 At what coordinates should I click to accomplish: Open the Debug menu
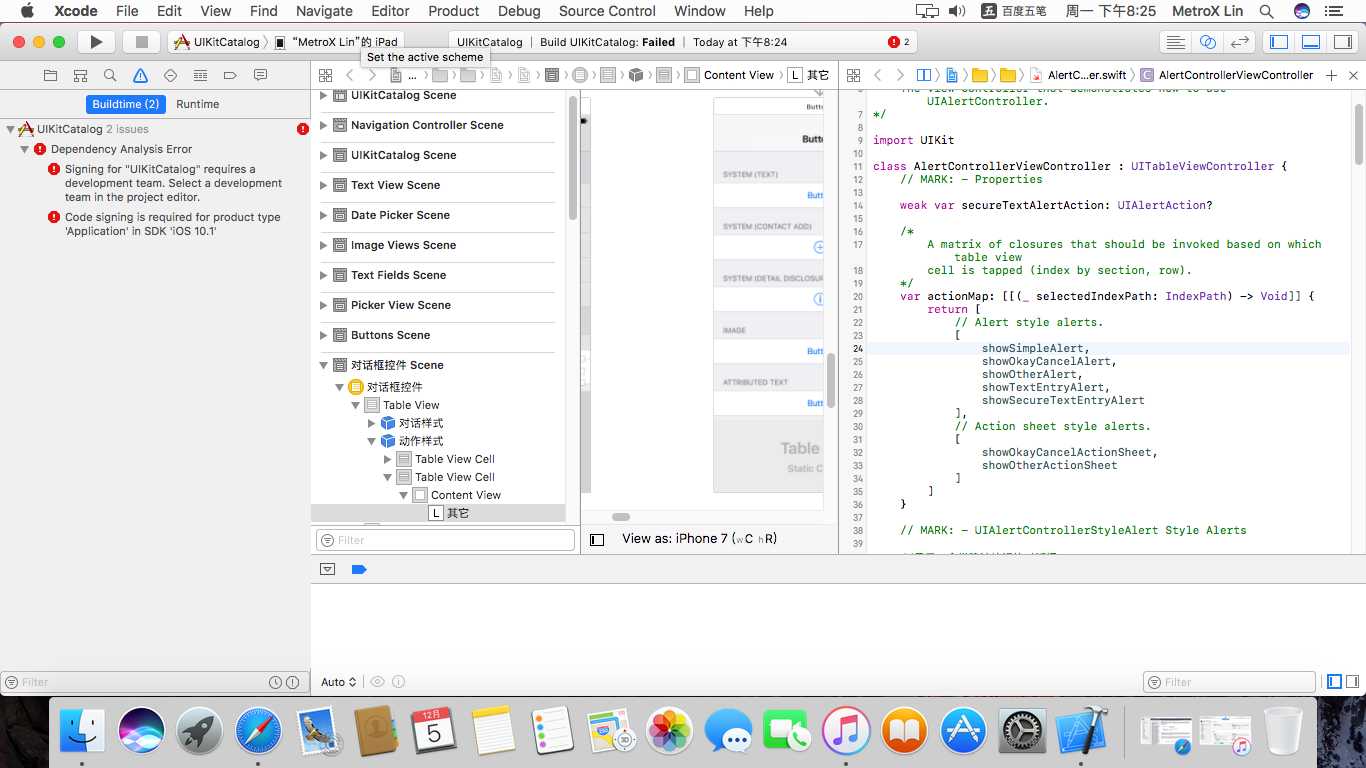click(519, 11)
